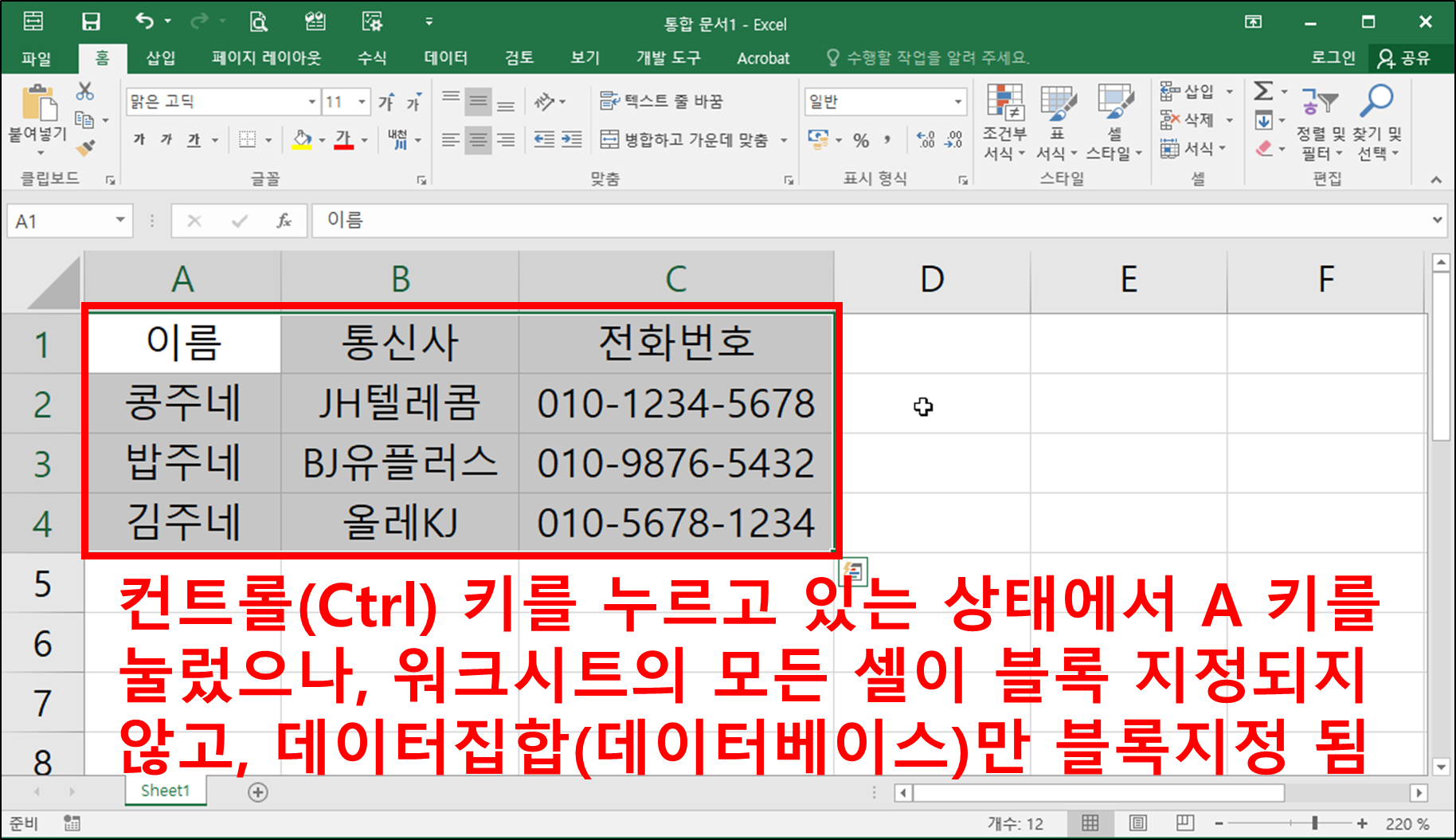Click Delete cells button
The height and width of the screenshot is (840, 1456).
click(x=1188, y=120)
